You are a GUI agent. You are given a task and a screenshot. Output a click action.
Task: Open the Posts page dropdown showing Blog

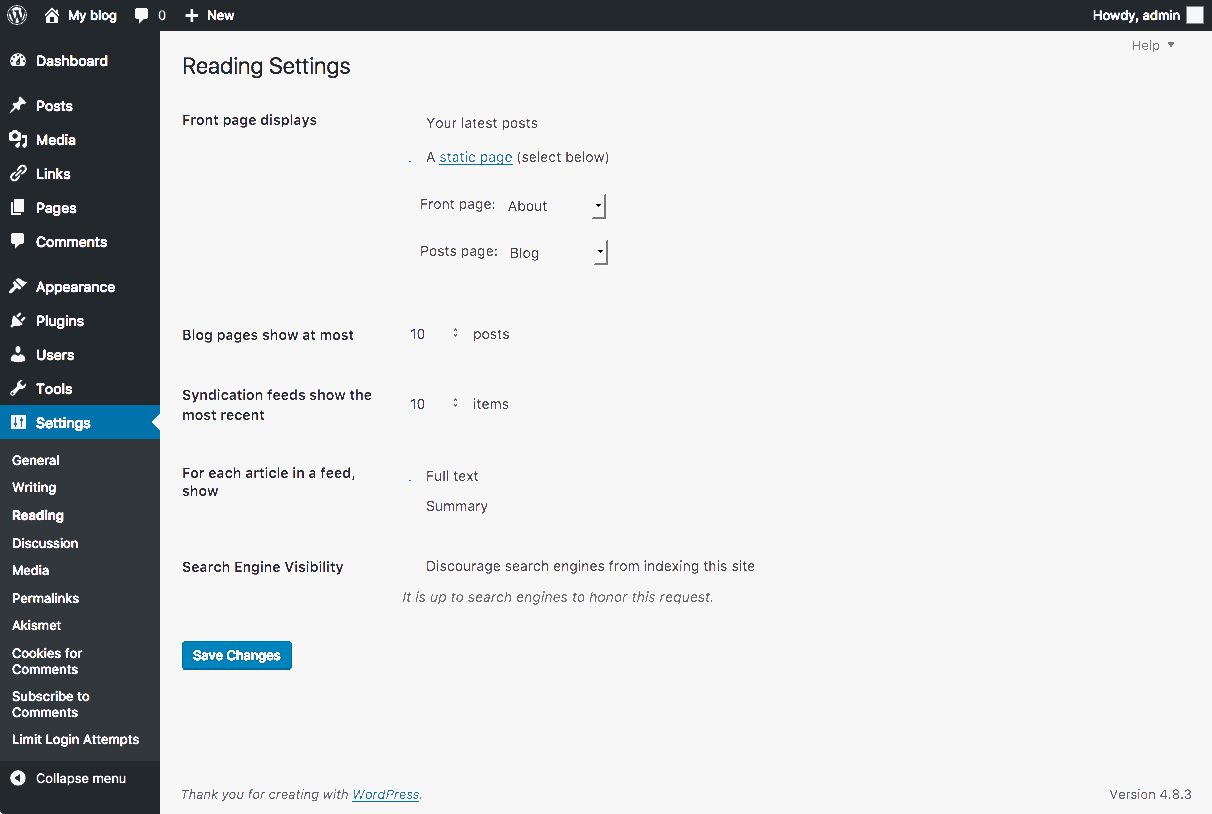pyautogui.click(x=556, y=253)
